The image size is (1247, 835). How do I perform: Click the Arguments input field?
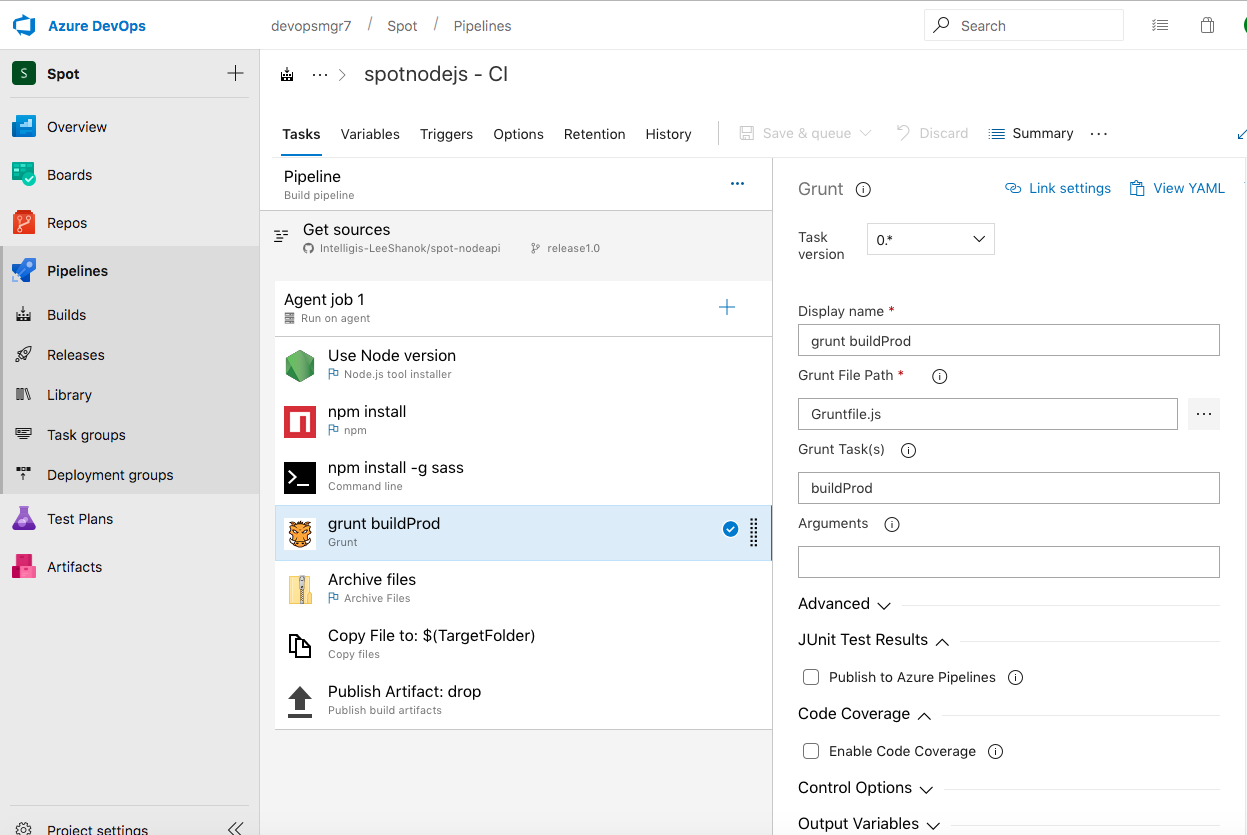[1008, 562]
